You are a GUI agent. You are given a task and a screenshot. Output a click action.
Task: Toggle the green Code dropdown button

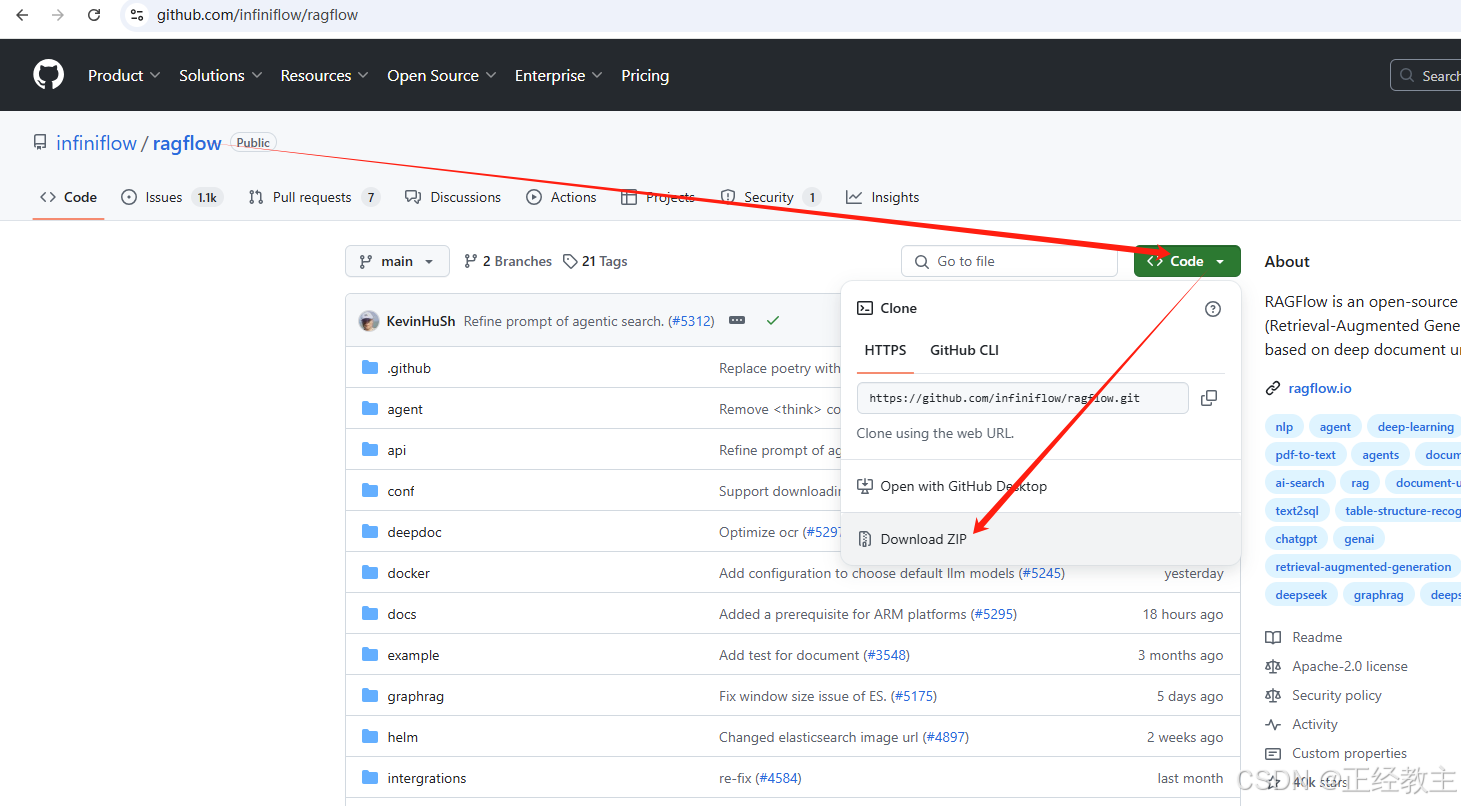click(1187, 261)
